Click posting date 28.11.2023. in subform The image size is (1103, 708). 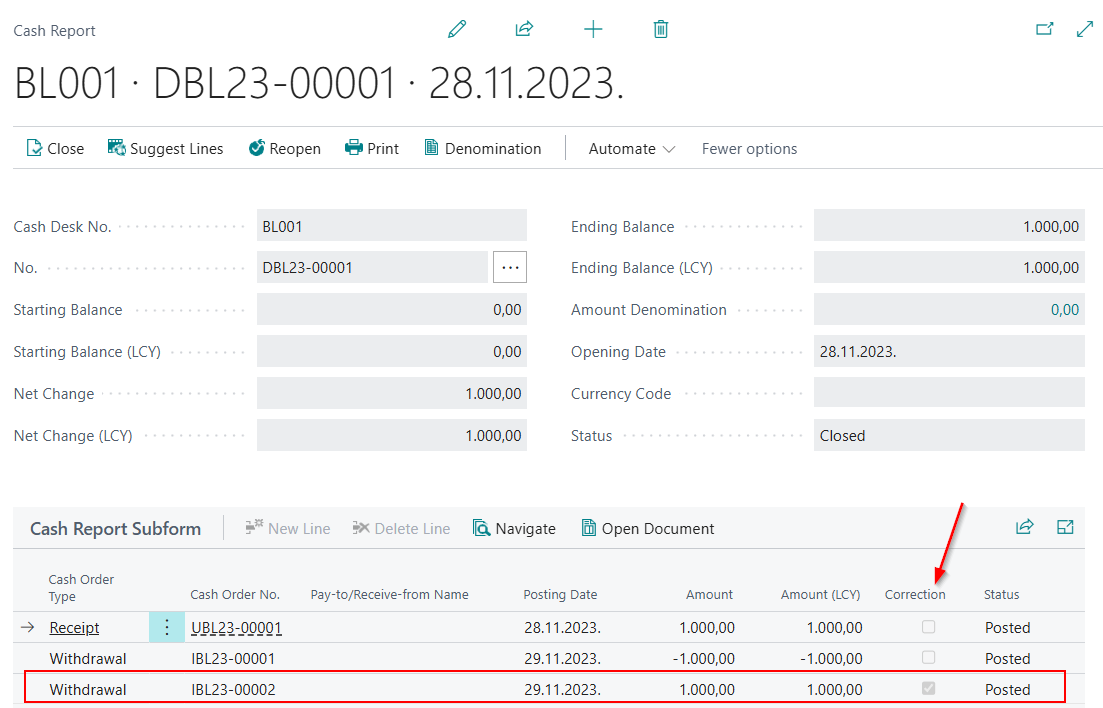coord(562,628)
